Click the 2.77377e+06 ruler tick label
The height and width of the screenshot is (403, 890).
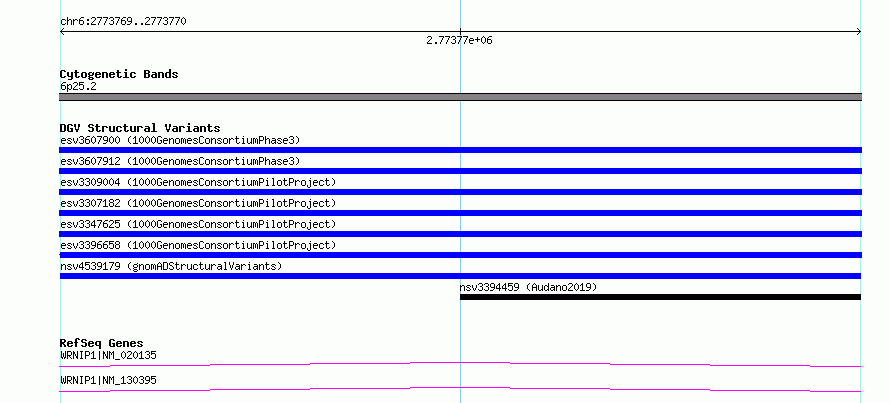[x=459, y=40]
